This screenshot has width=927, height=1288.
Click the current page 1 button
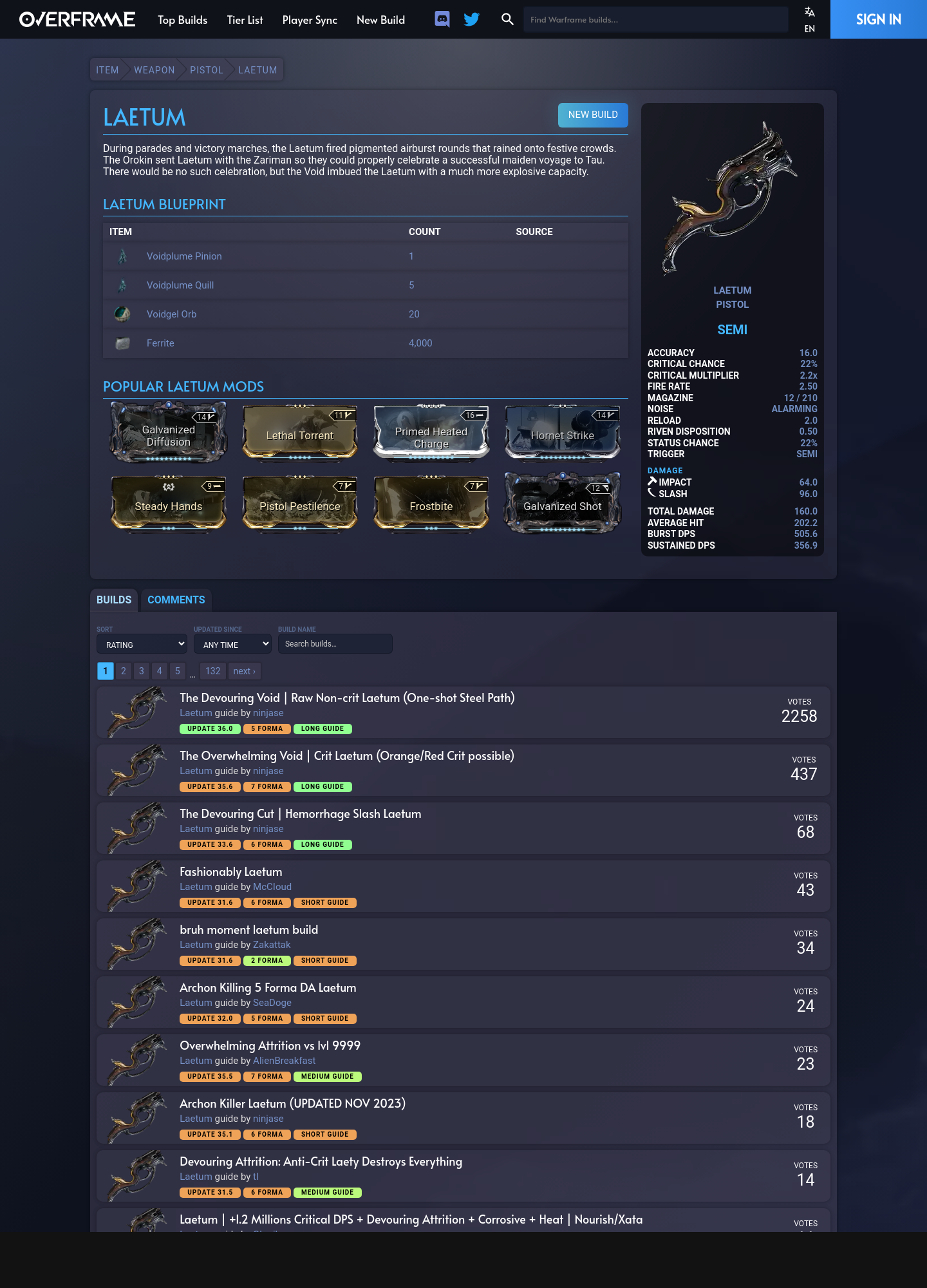pyautogui.click(x=106, y=671)
